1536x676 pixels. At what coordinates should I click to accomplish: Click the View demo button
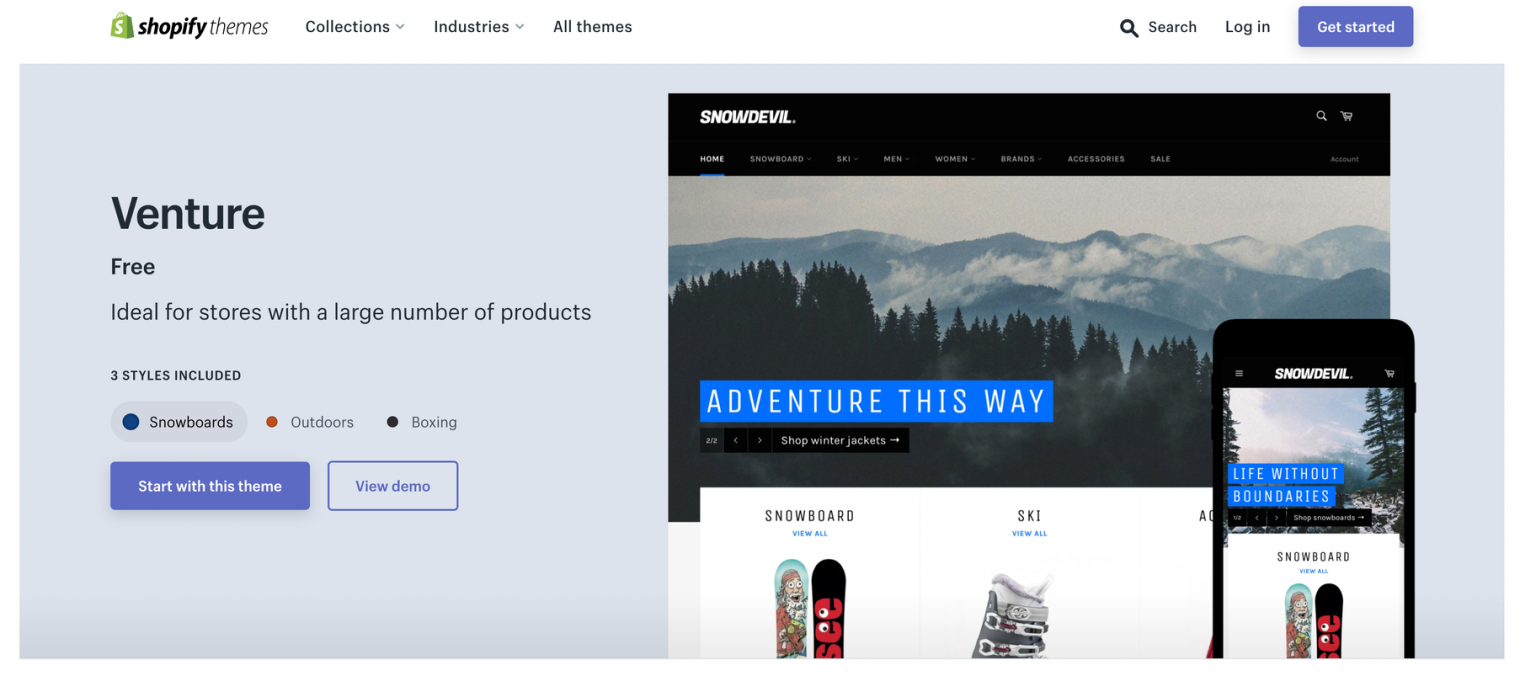click(393, 486)
